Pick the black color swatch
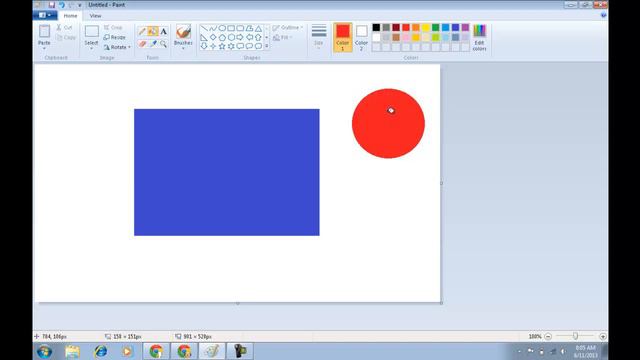640x360 pixels. tap(376, 27)
